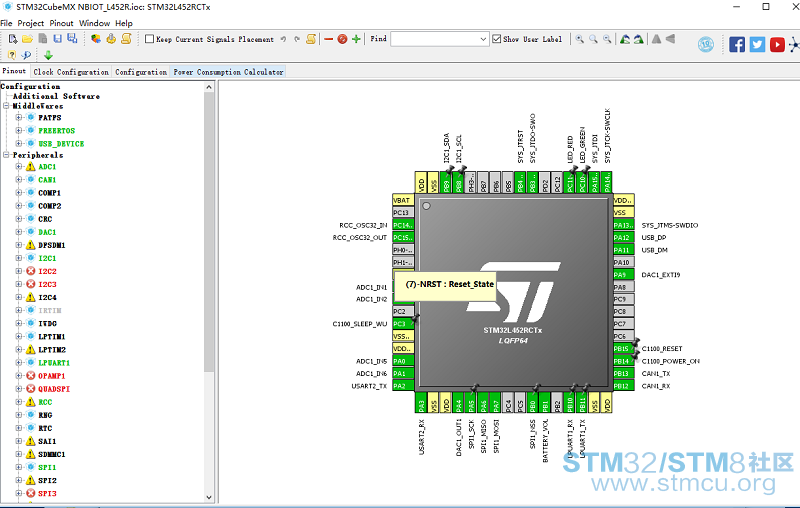This screenshot has width=800, height=508.
Task: Enable Keep Current Signals Placement checkbox
Action: (x=149, y=39)
